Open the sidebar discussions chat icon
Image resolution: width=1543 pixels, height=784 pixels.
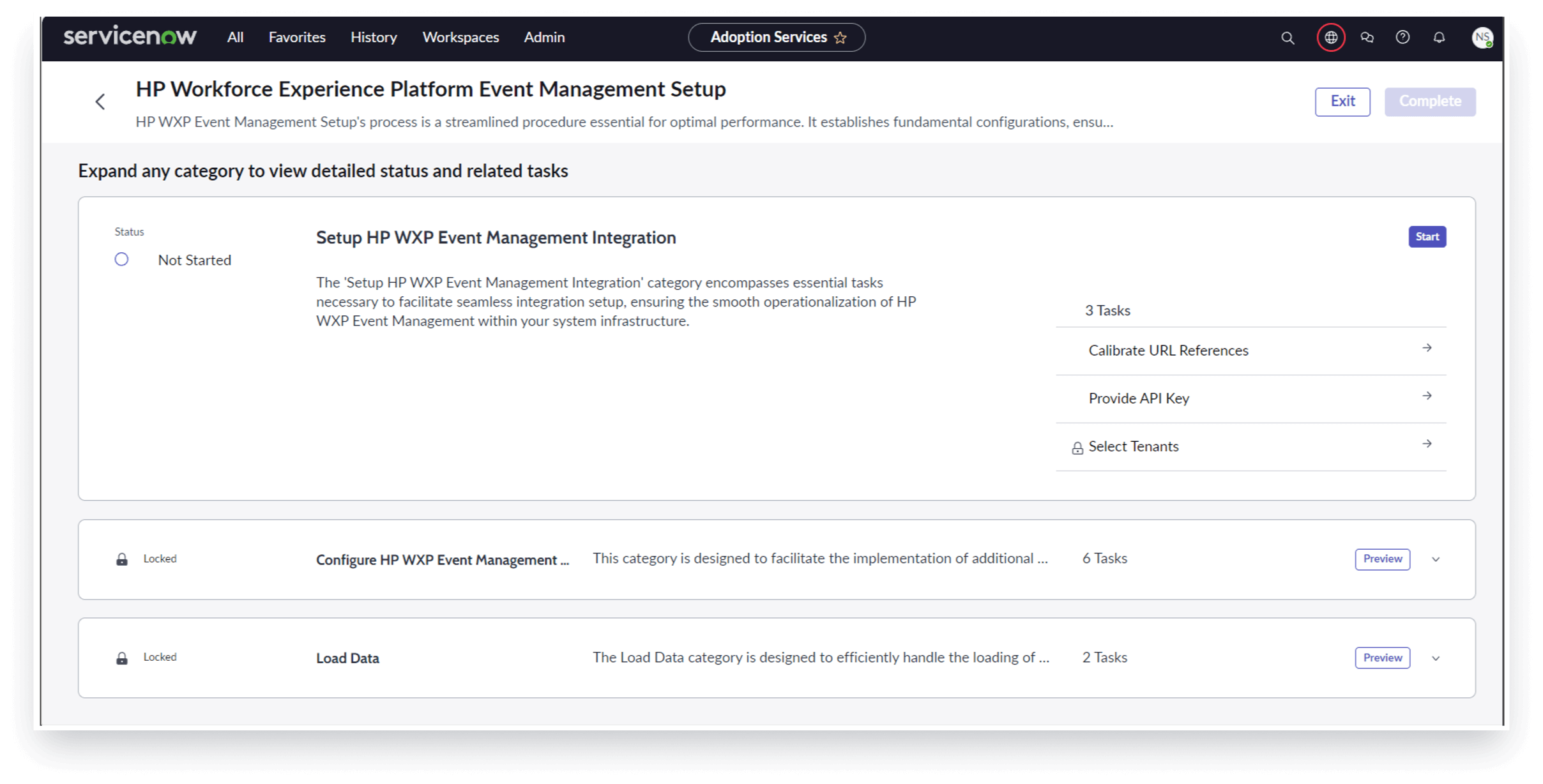point(1367,38)
